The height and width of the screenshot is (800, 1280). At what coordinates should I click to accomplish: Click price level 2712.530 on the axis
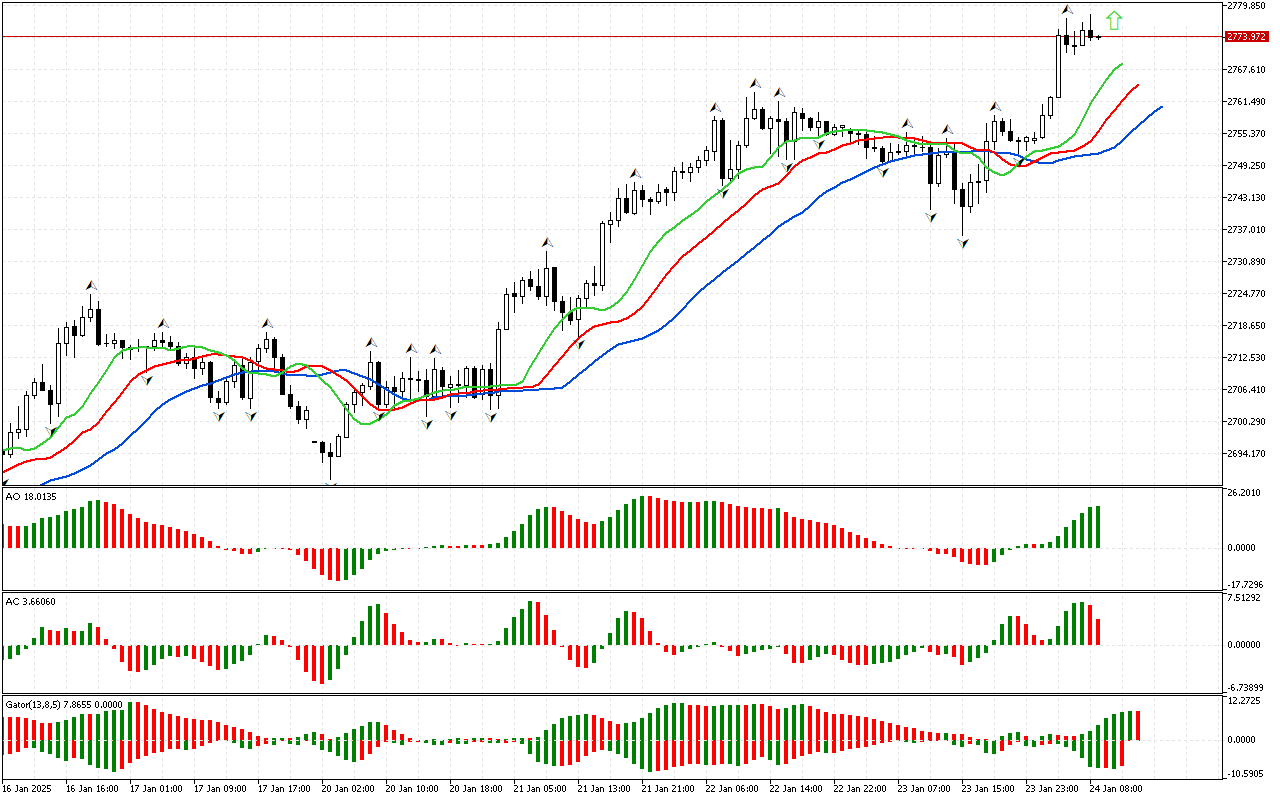click(1246, 358)
